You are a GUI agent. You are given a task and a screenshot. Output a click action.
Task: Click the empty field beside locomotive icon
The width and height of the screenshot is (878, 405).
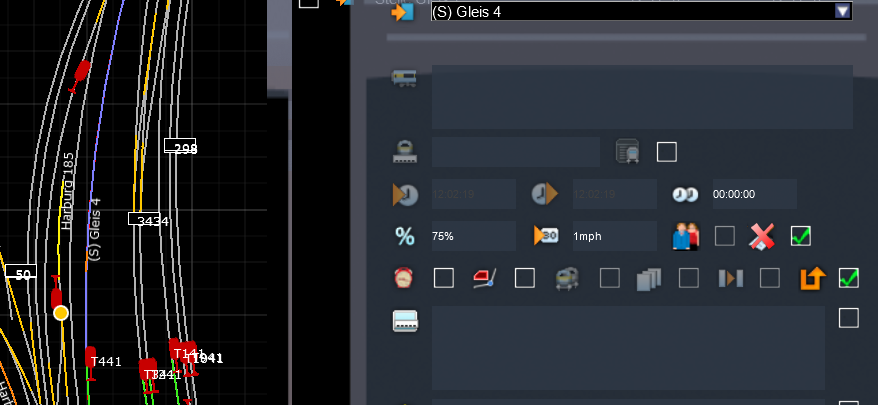click(x=516, y=152)
